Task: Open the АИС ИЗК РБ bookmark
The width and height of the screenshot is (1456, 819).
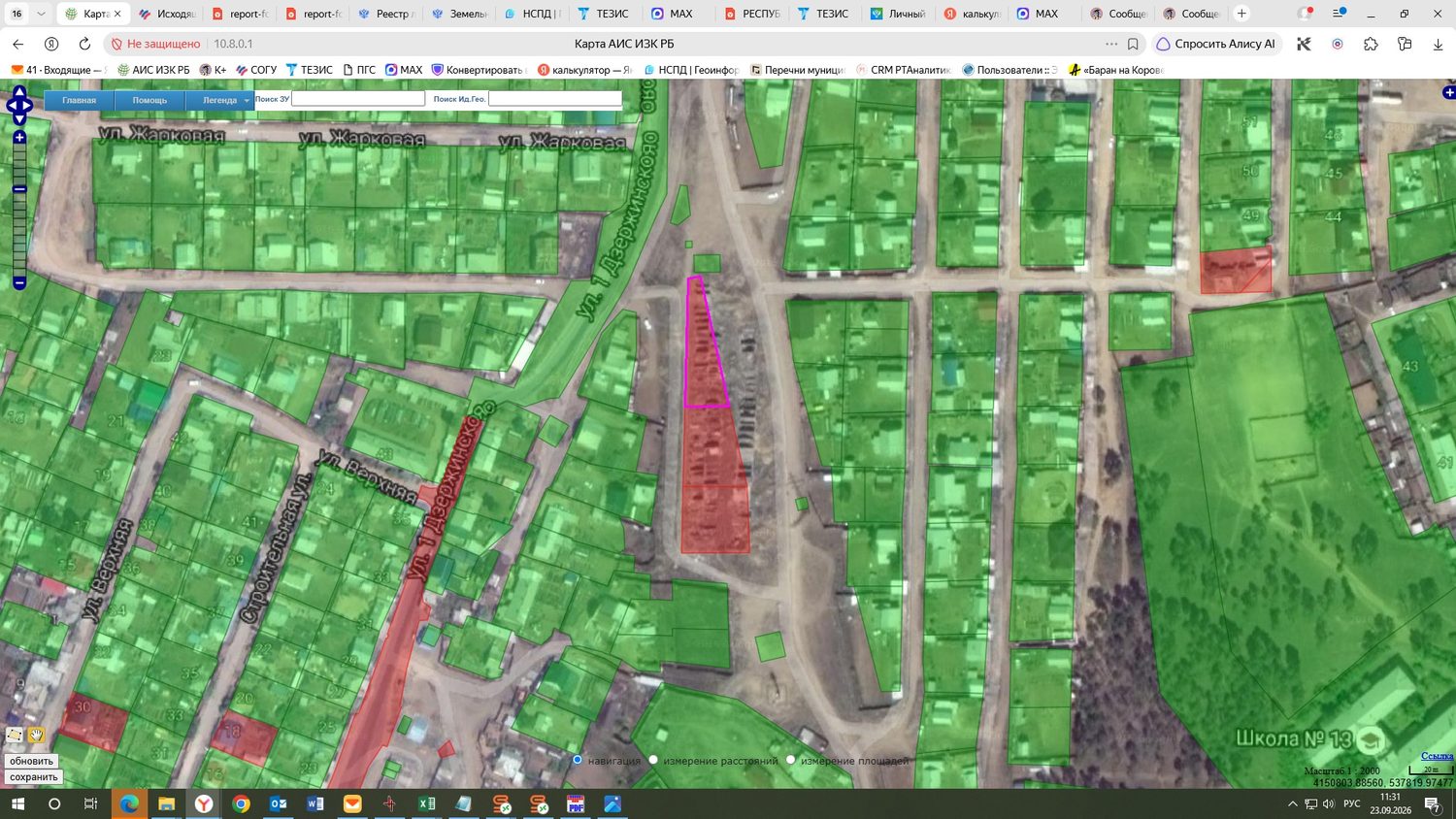Action: [153, 70]
